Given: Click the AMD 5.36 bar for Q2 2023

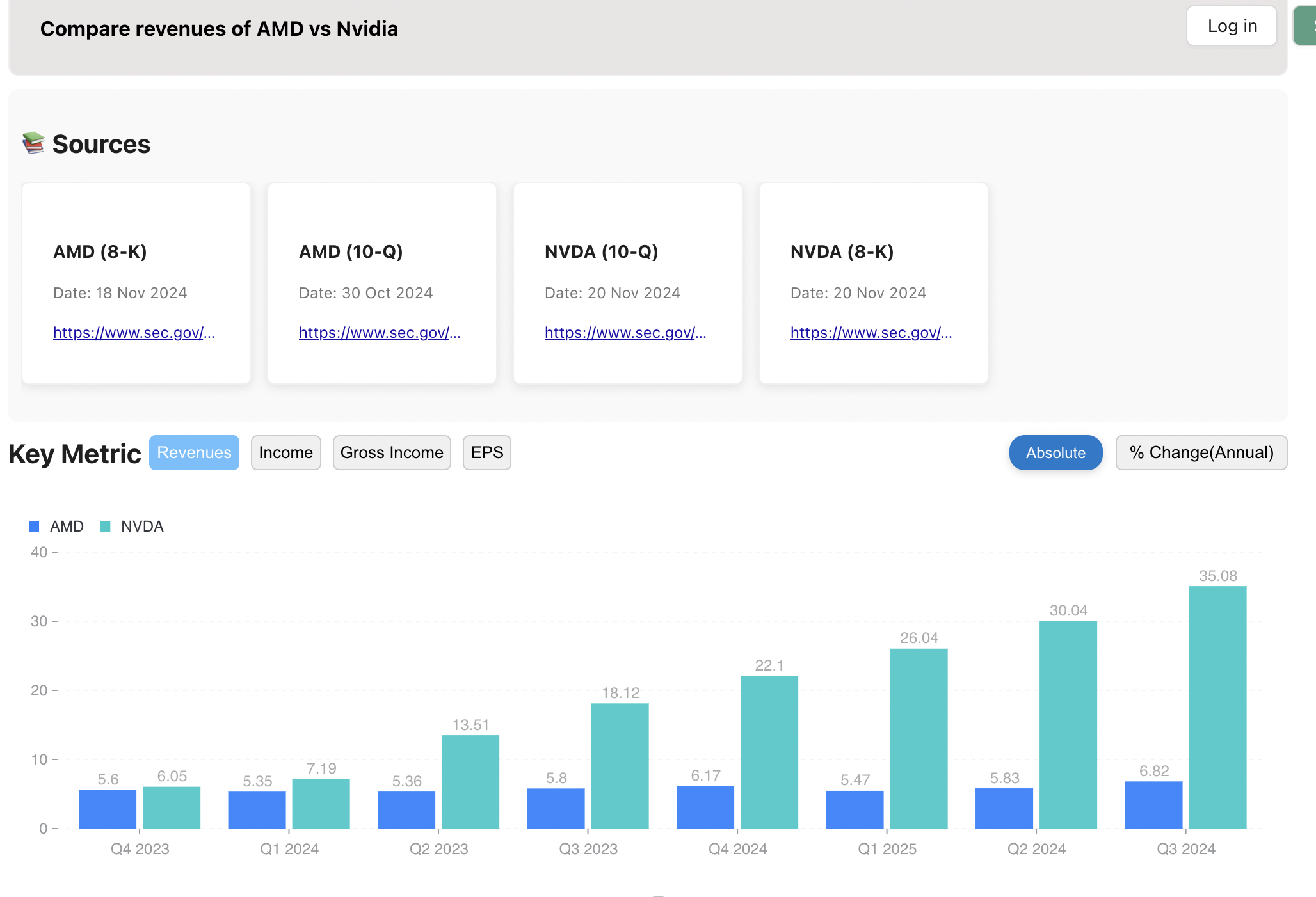Looking at the screenshot, I should [406, 810].
